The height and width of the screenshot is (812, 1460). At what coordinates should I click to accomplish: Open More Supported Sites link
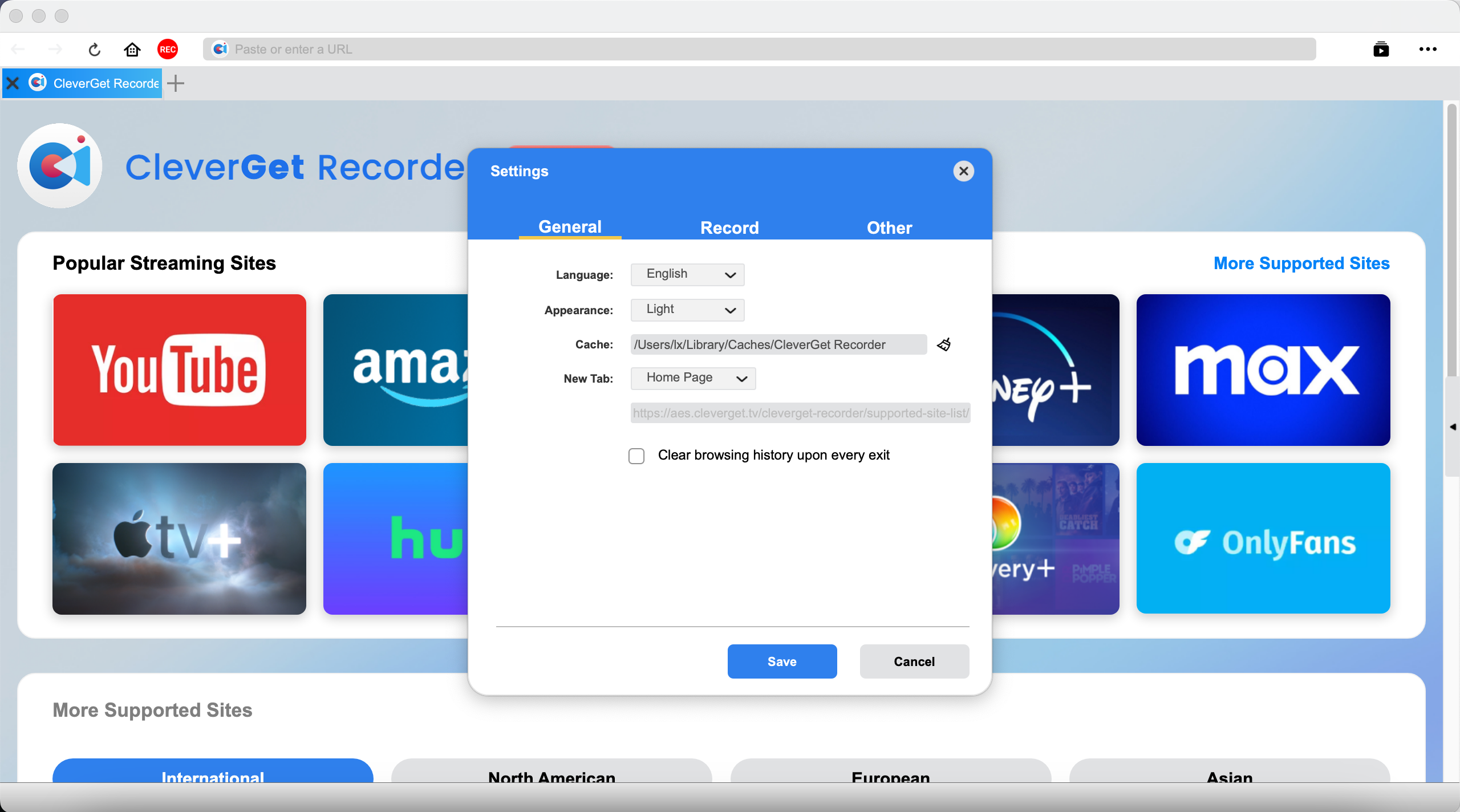click(x=1301, y=263)
